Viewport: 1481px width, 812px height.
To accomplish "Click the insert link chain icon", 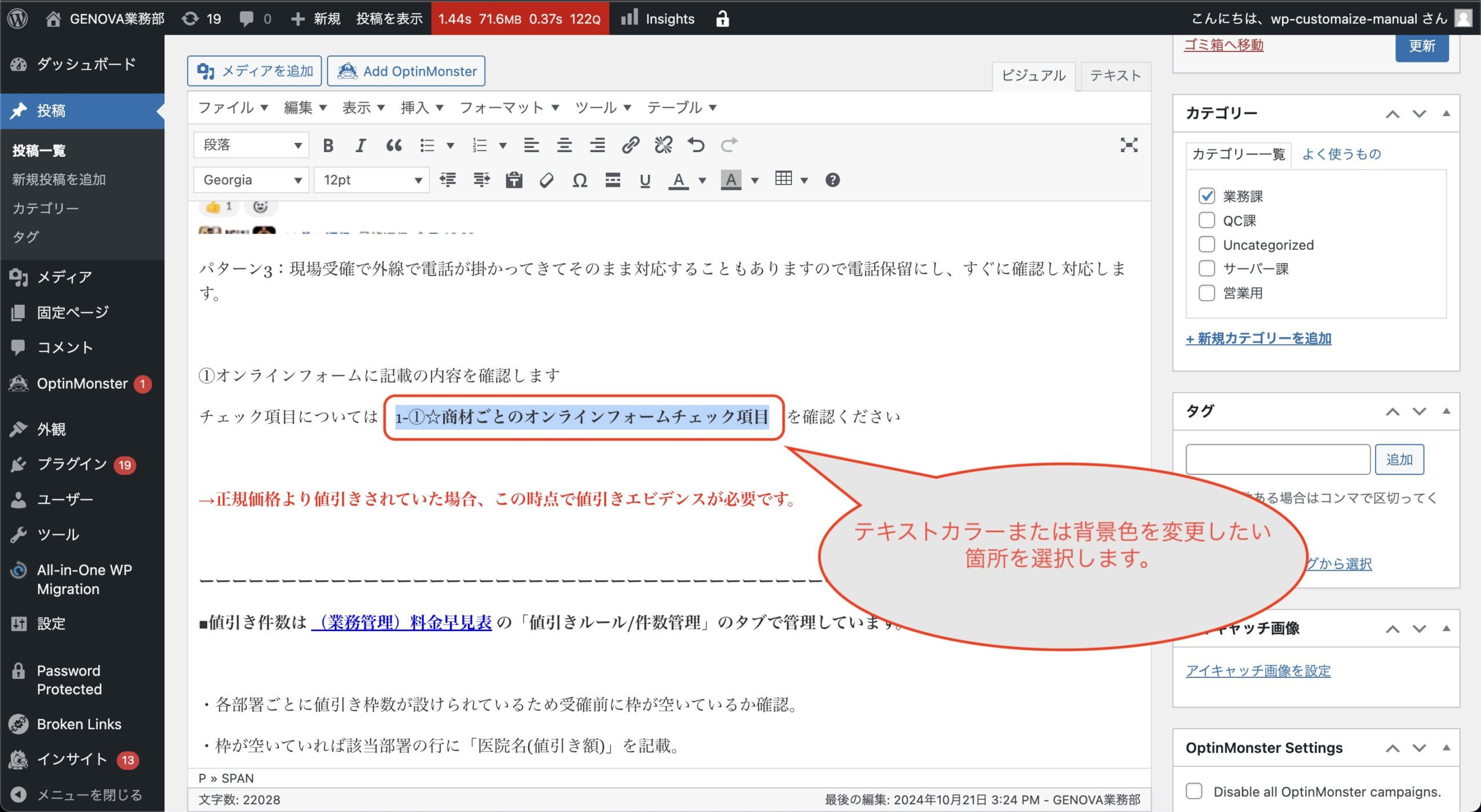I will pyautogui.click(x=630, y=145).
